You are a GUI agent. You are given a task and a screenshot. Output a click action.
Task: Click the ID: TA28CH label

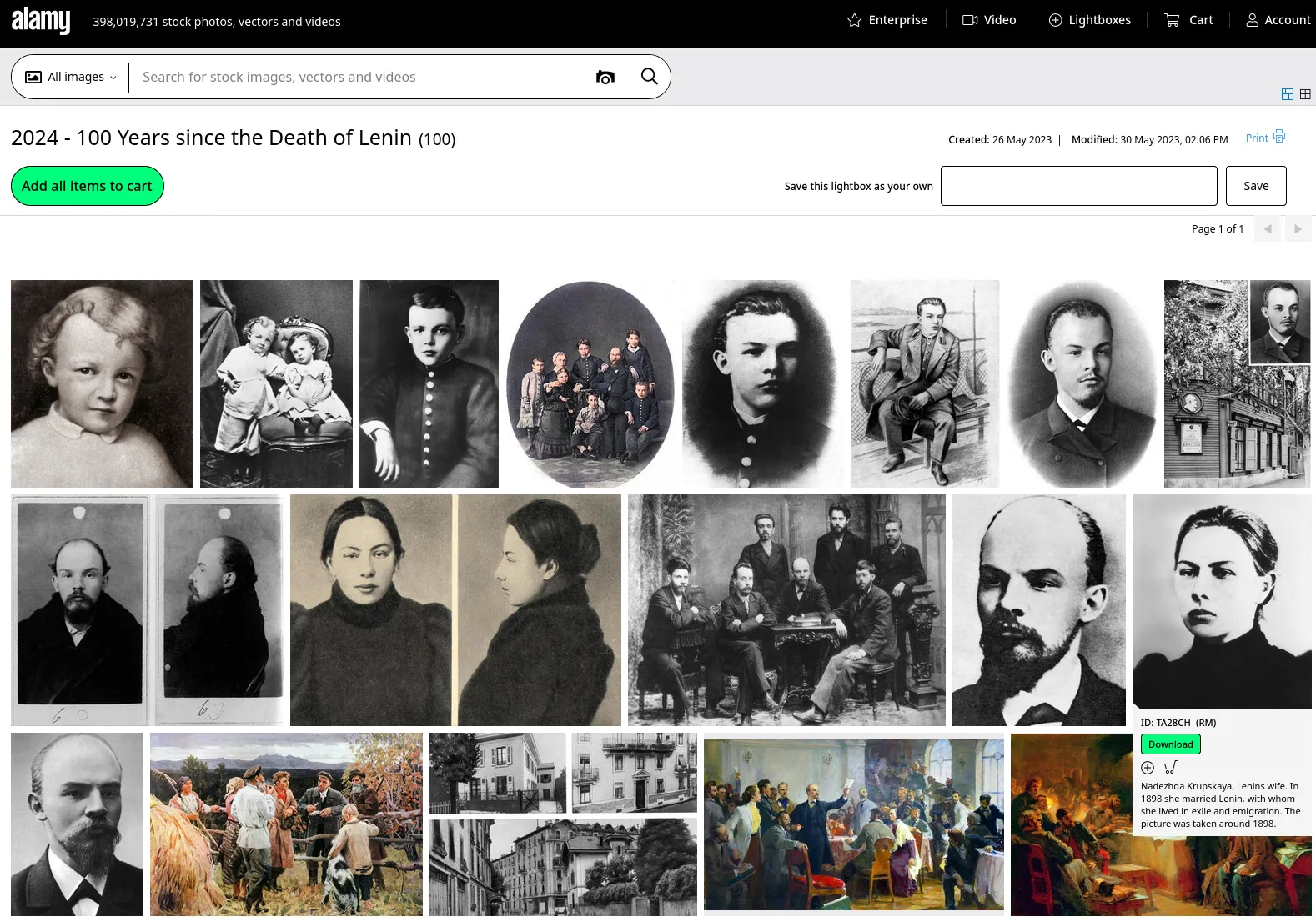[x=1178, y=723]
